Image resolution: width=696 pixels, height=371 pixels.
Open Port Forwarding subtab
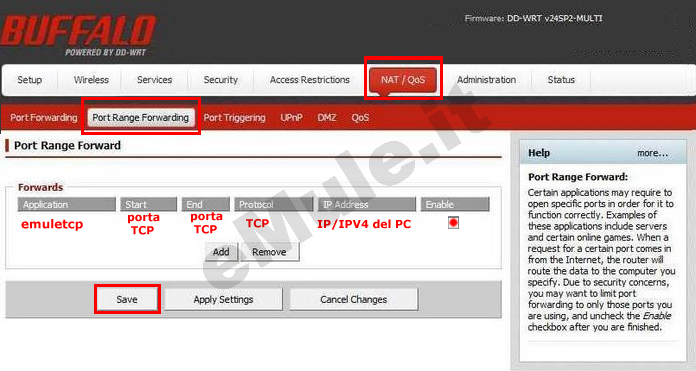coord(44,118)
